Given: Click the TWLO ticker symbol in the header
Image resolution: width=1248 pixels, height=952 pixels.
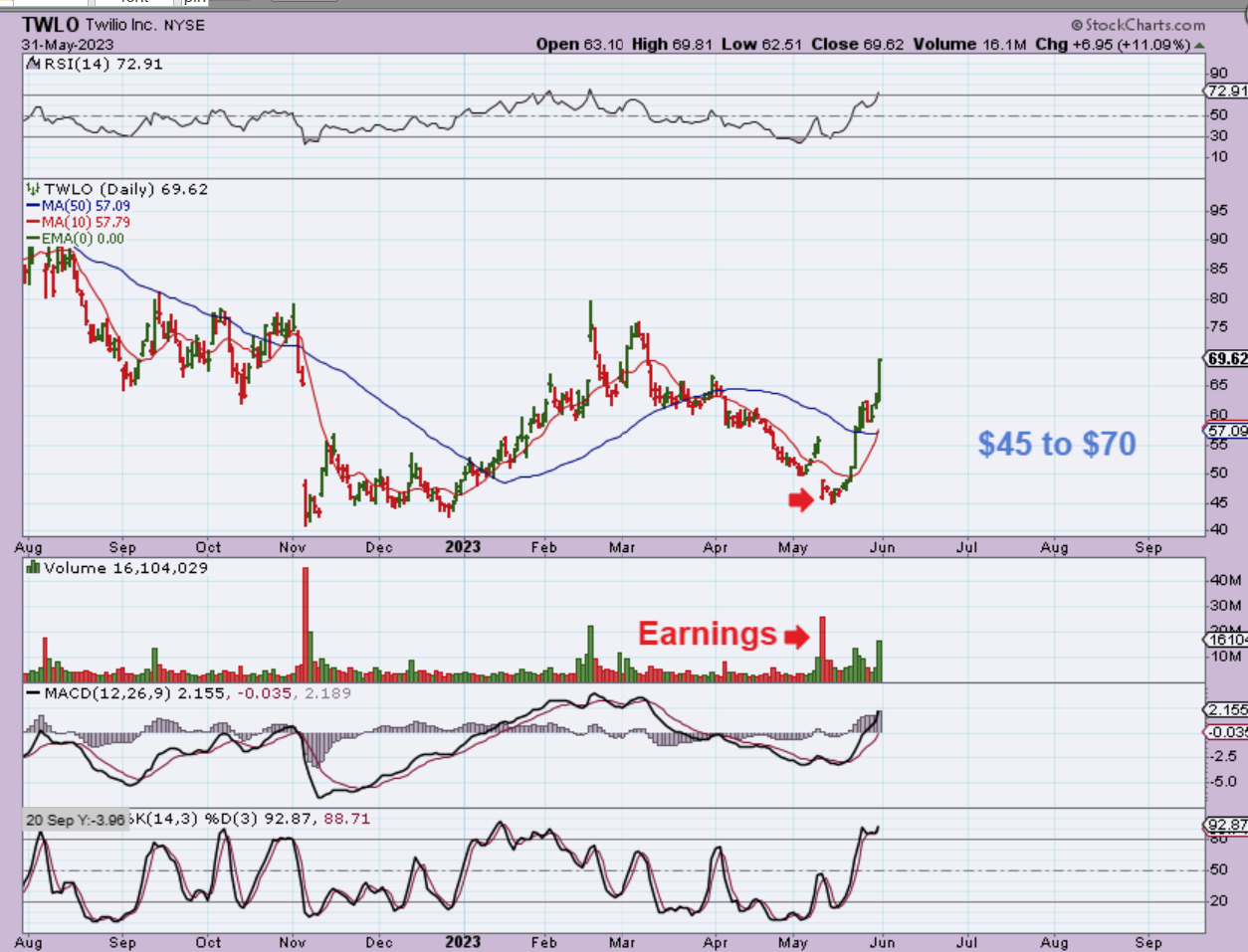Looking at the screenshot, I should pyautogui.click(x=51, y=25).
